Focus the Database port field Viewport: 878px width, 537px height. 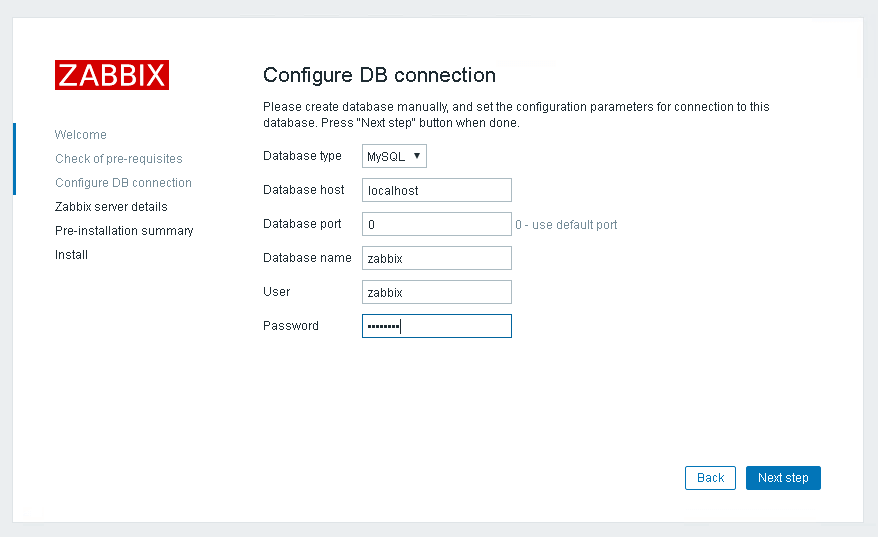pyautogui.click(x=436, y=224)
